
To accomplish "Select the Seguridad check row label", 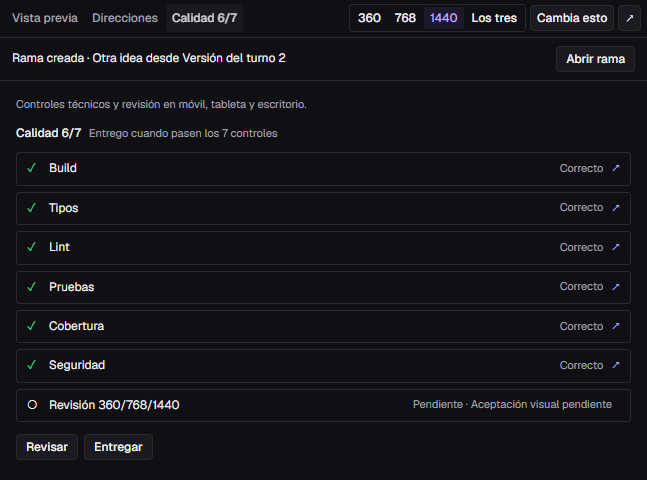I will click(77, 365).
